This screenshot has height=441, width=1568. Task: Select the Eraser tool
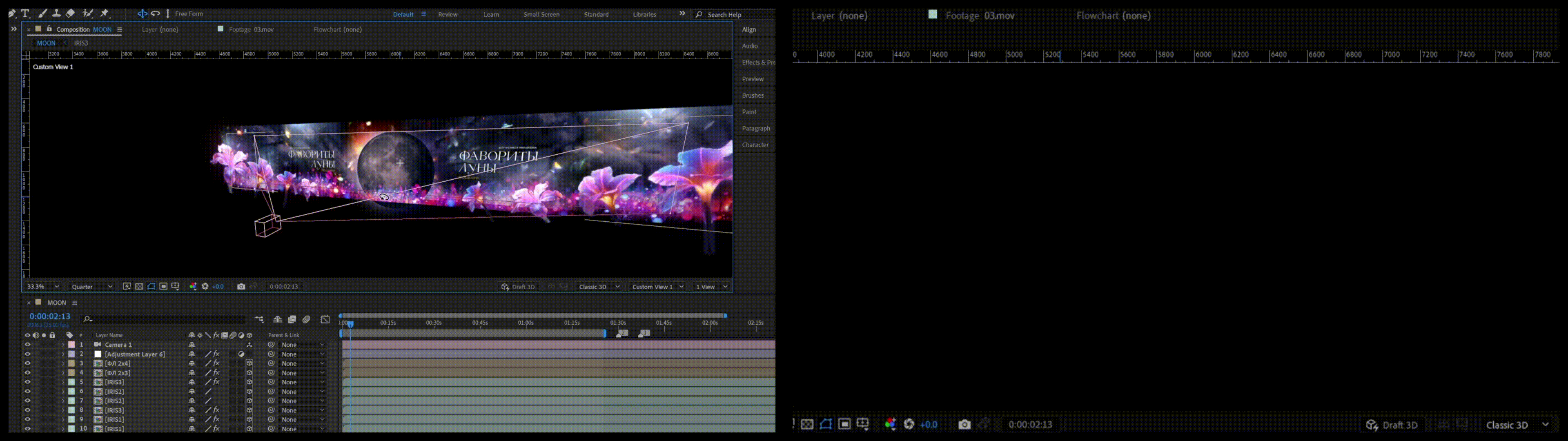[71, 13]
